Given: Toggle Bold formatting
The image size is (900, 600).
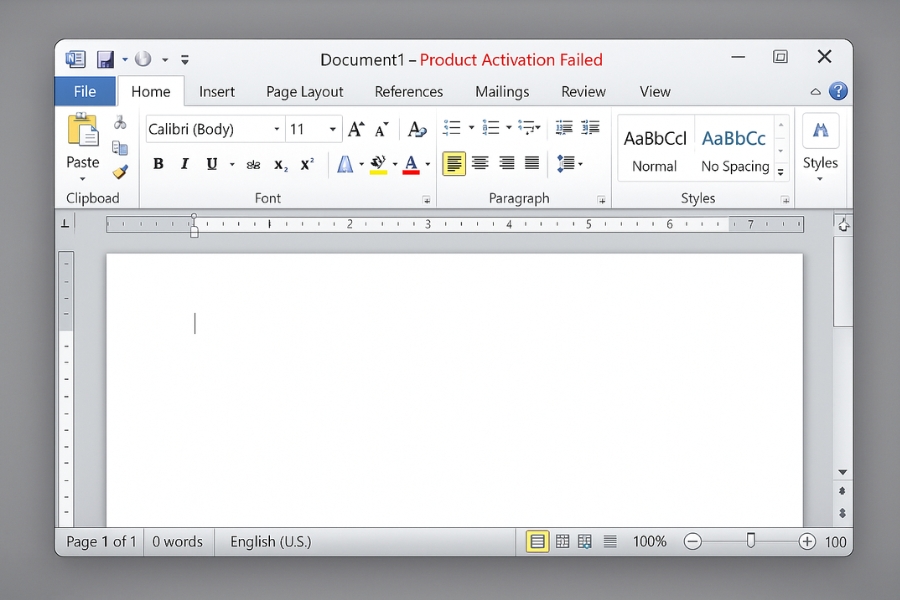Looking at the screenshot, I should pos(158,164).
